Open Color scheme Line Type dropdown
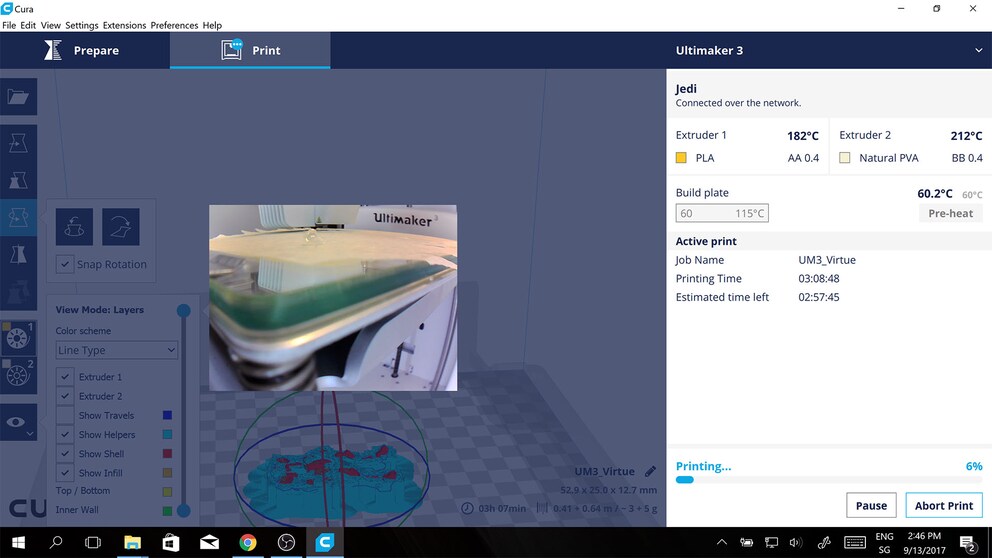The width and height of the screenshot is (992, 558). click(116, 350)
